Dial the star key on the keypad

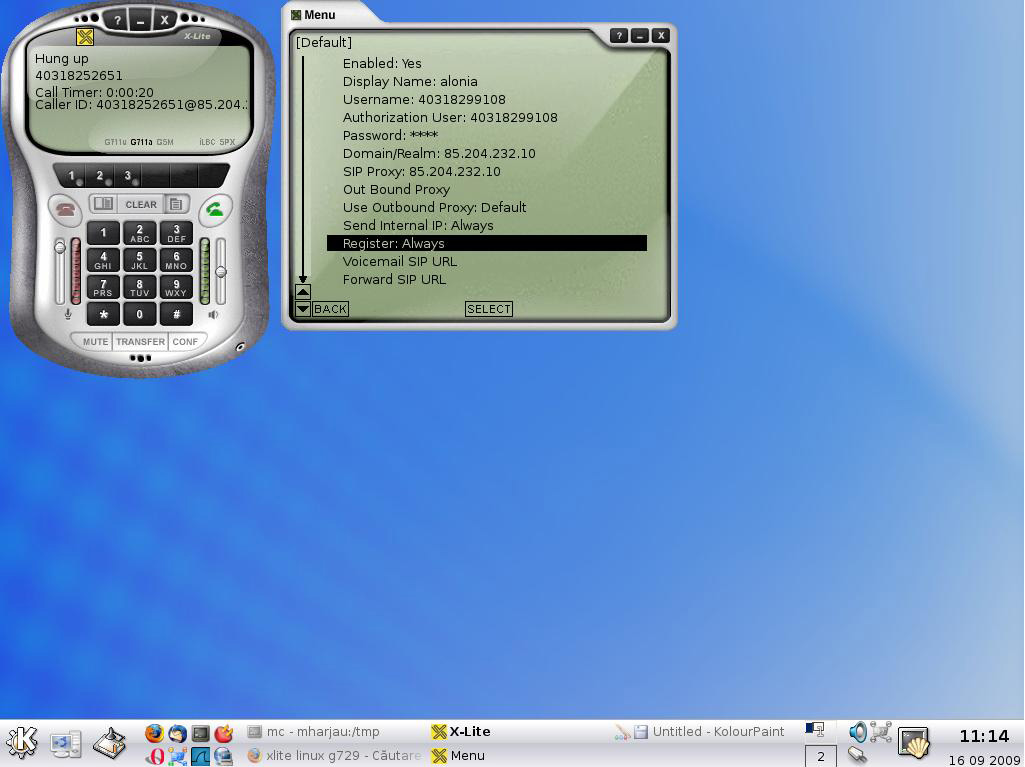(x=103, y=315)
